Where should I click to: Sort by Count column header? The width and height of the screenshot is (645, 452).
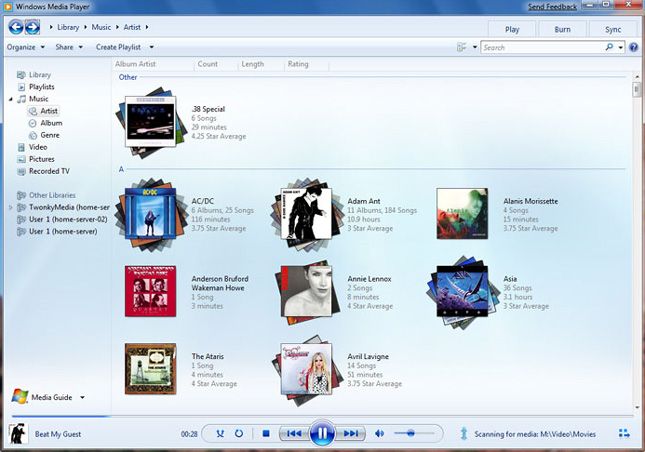point(207,64)
